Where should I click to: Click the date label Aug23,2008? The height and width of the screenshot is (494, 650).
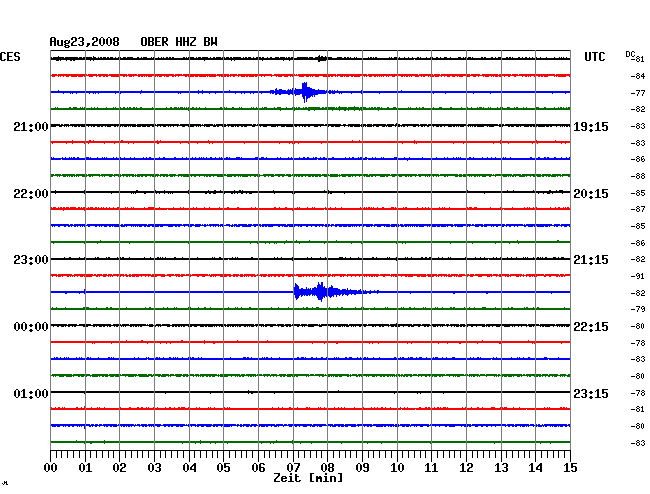pos(85,42)
